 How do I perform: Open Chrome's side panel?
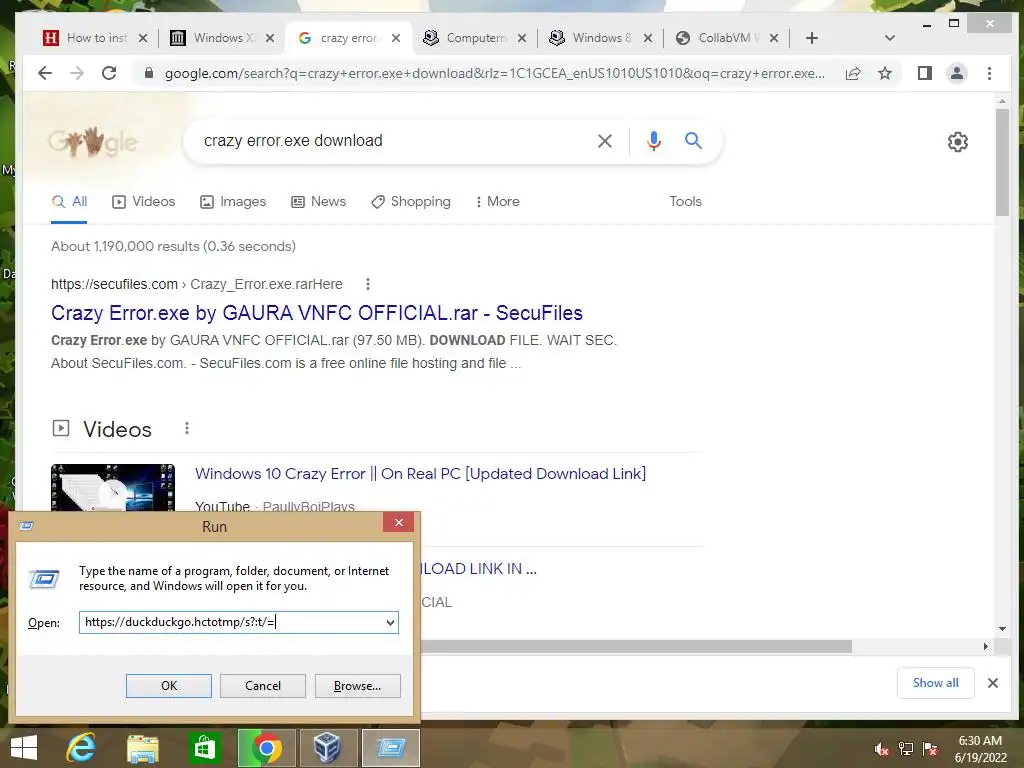pos(925,73)
